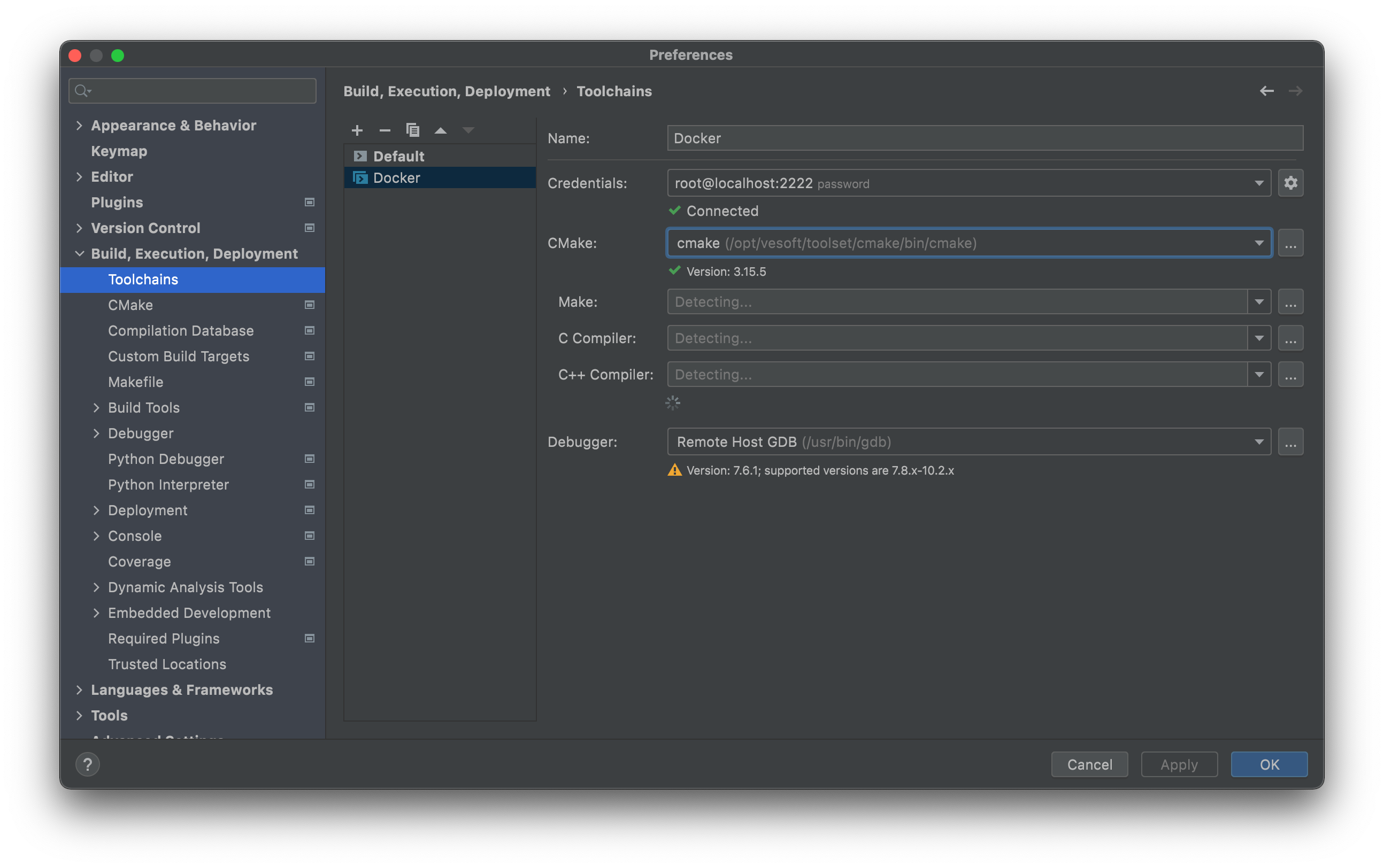Screen dimensions: 1384x868
Task: Collapse Build, Execution, Deployment section
Action: 79,254
